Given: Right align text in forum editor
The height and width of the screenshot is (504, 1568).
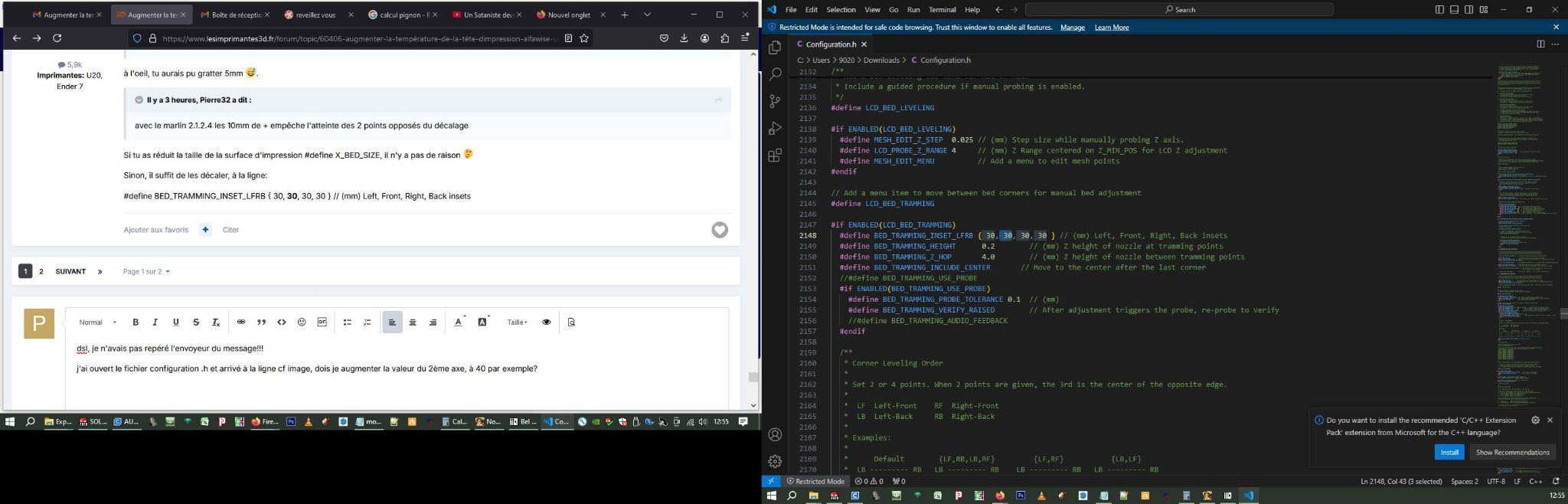Looking at the screenshot, I should pyautogui.click(x=433, y=322).
